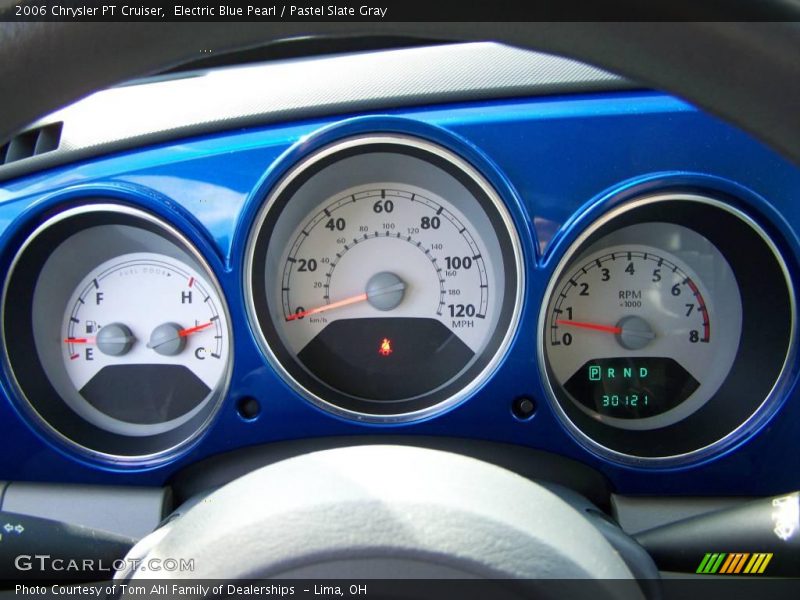Screen dimensions: 800x600
Task: Click the 60 mark on speedometer
Action: 383,207
